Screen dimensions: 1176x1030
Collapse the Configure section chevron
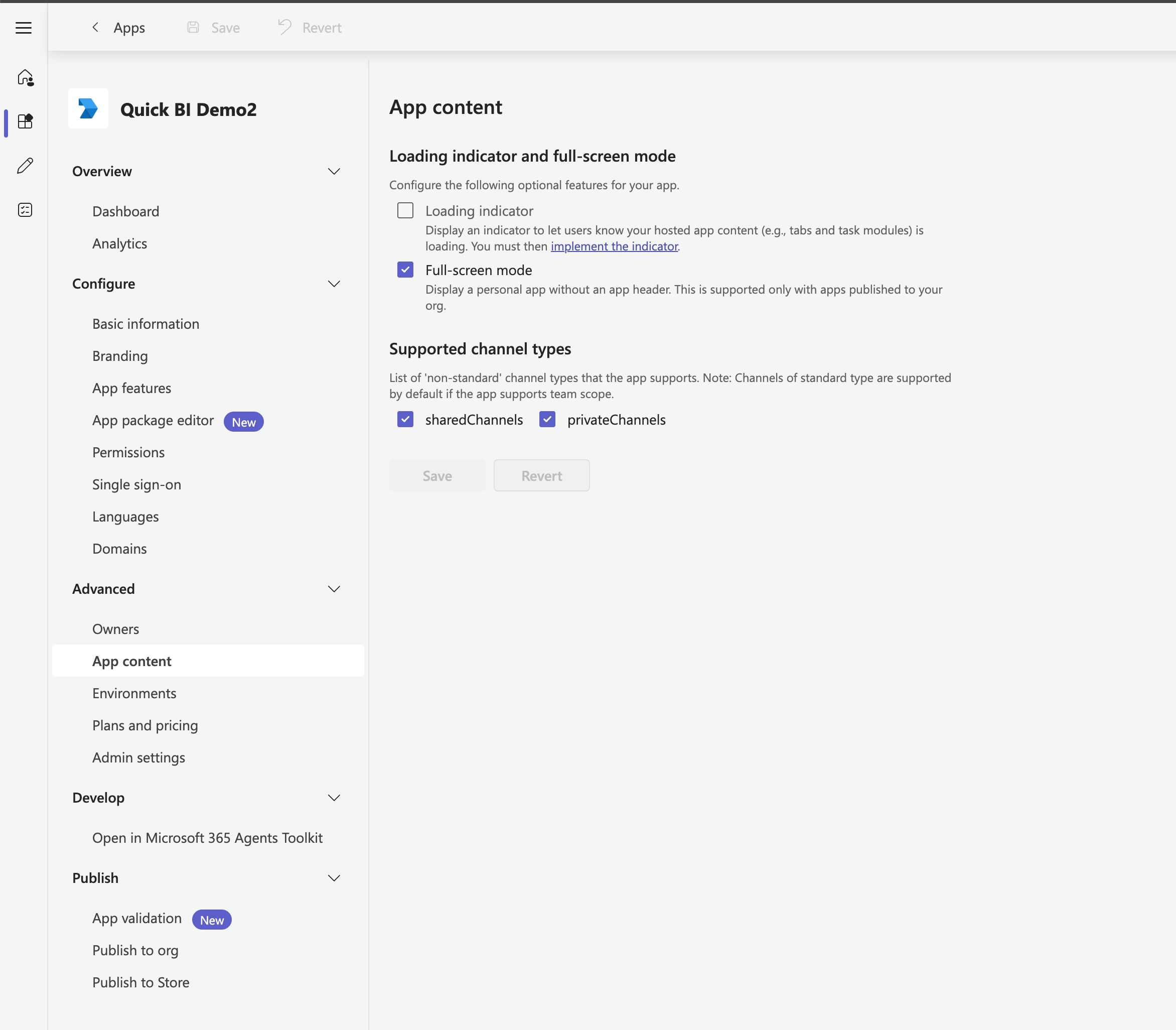click(x=334, y=284)
